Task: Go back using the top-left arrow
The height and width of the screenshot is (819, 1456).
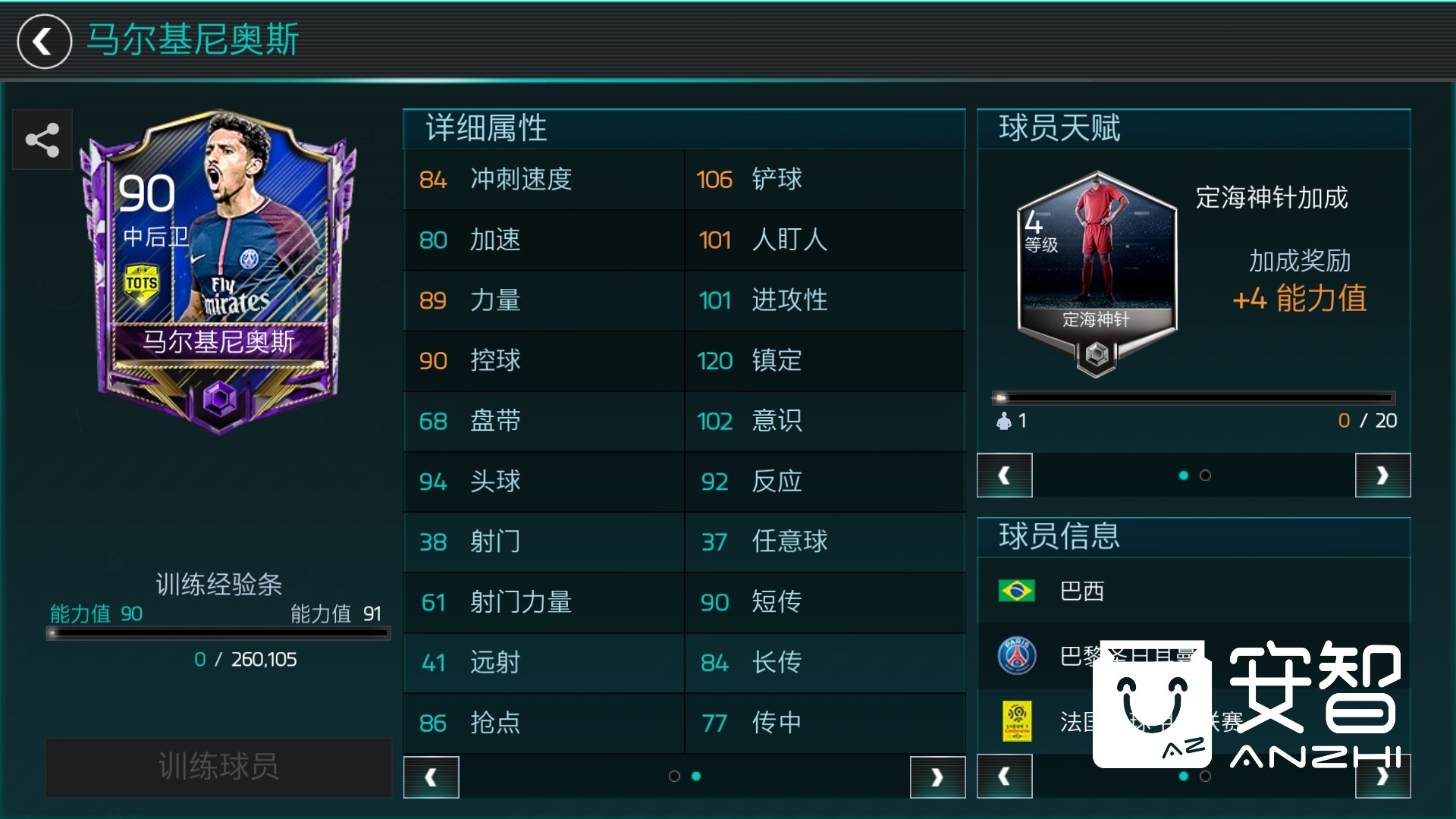Action: (x=44, y=42)
